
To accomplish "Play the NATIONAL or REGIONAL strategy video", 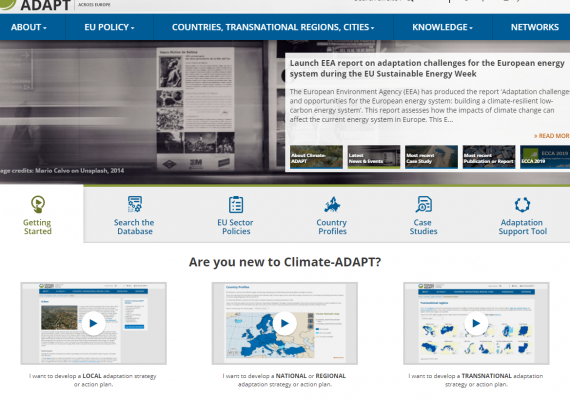I will (x=285, y=323).
